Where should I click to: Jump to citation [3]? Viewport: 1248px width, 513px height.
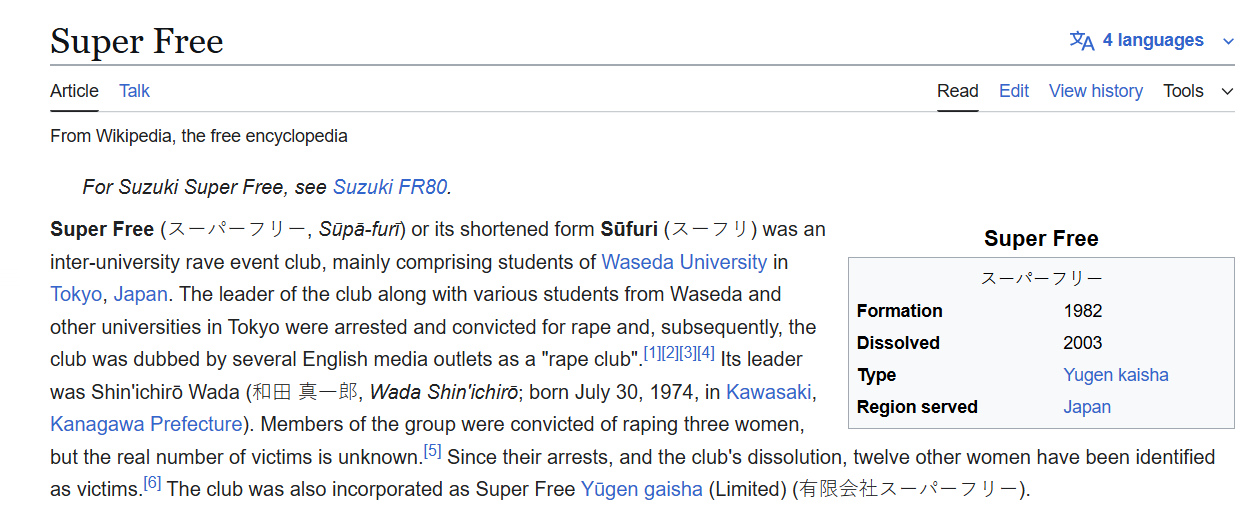tap(688, 353)
